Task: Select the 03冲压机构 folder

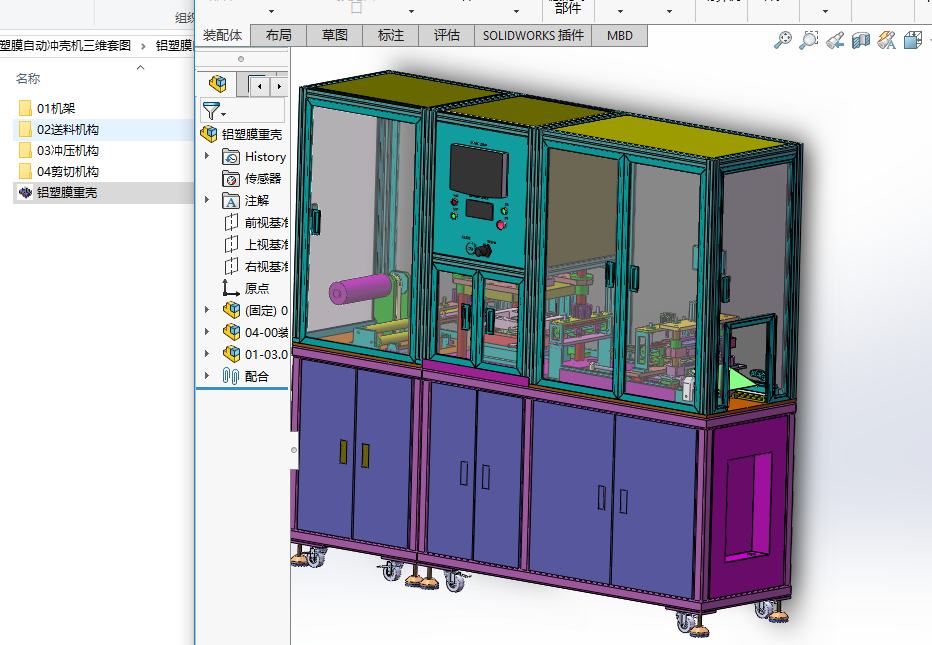Action: pyautogui.click(x=67, y=150)
